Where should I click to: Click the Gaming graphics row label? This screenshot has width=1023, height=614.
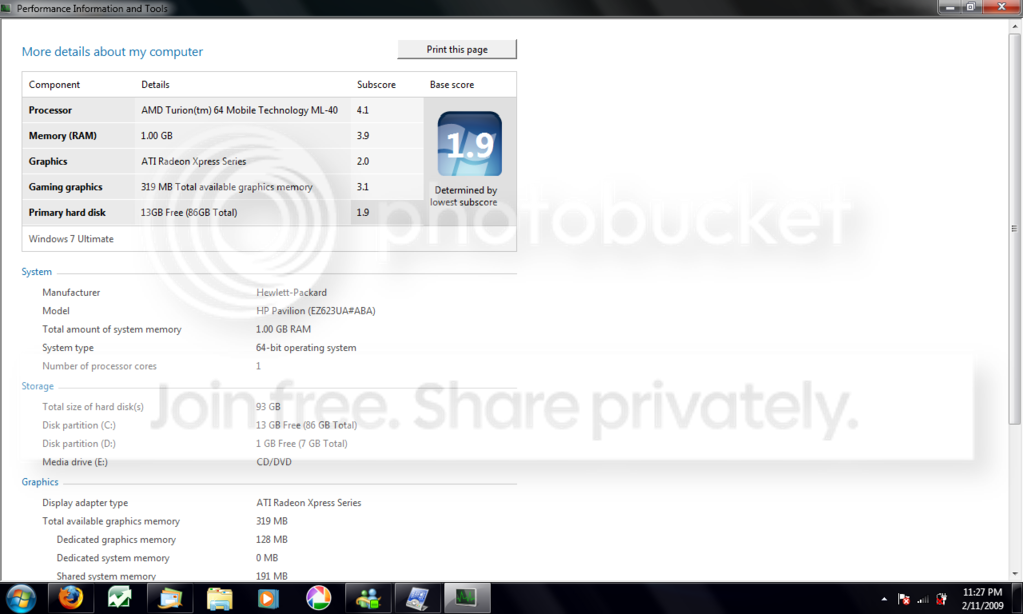click(65, 187)
